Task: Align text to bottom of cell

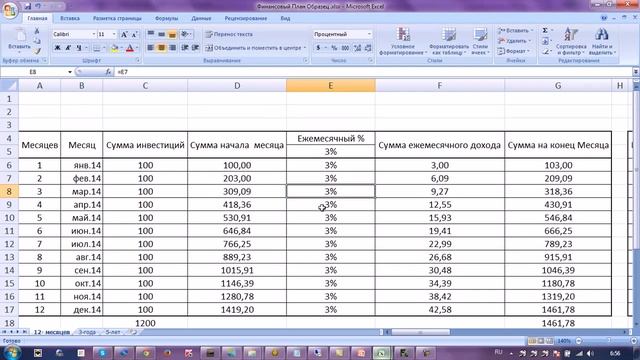Action: 172,34
